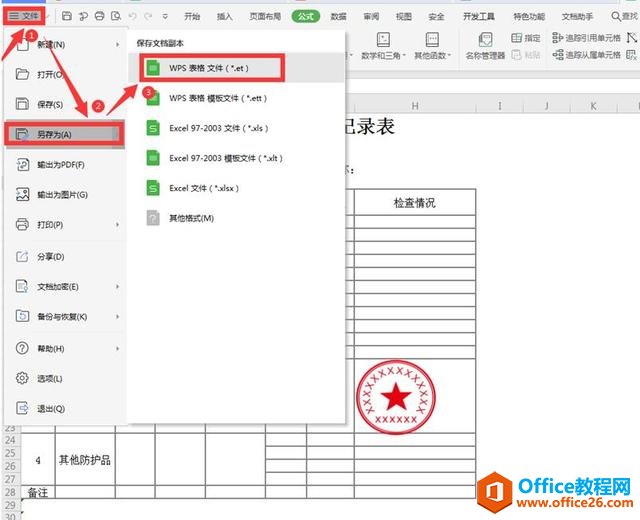Expand the 打印(P) submenu arrow
Viewport: 640px width, 520px height.
[x=118, y=224]
